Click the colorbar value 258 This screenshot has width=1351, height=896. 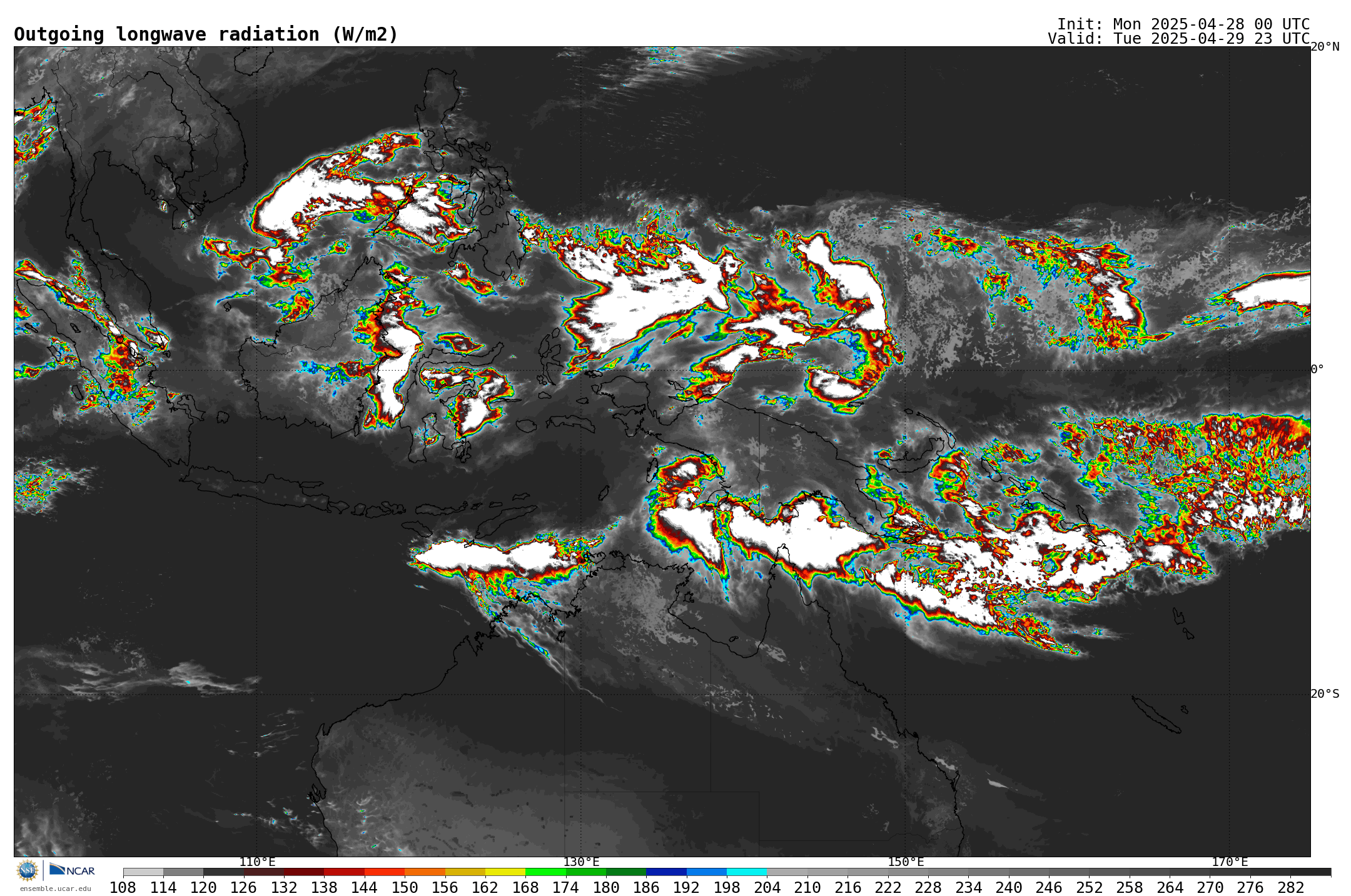(x=1130, y=888)
